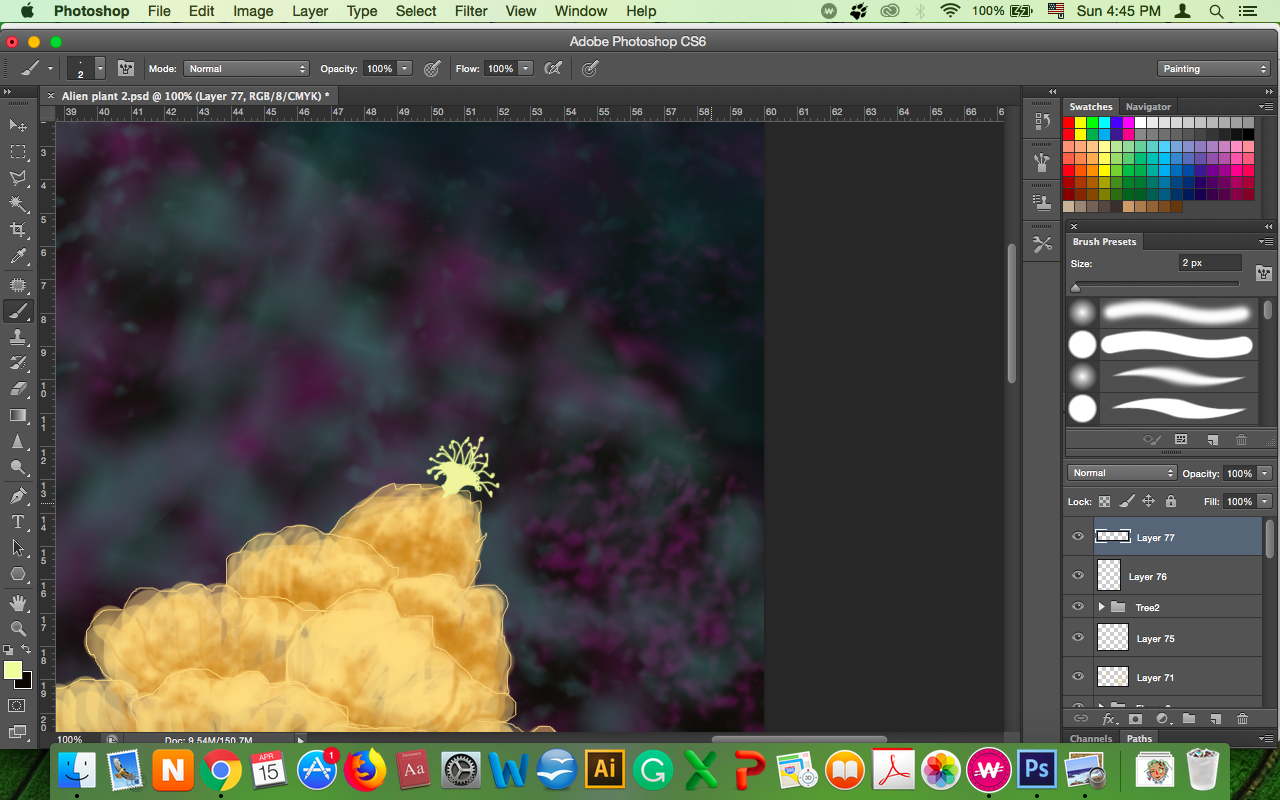The image size is (1280, 800).
Task: Enable lock transparent pixels for the layer
Action: point(1105,501)
